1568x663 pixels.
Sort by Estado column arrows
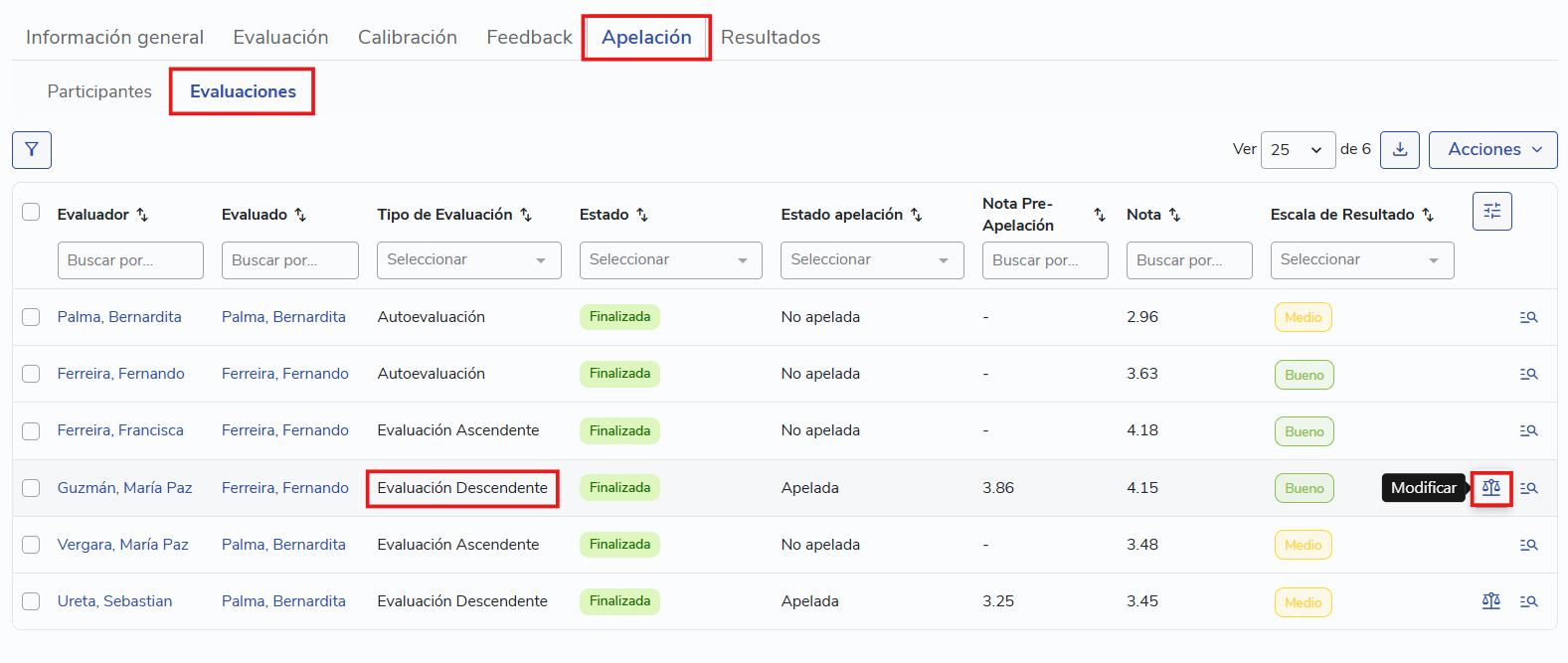642,215
